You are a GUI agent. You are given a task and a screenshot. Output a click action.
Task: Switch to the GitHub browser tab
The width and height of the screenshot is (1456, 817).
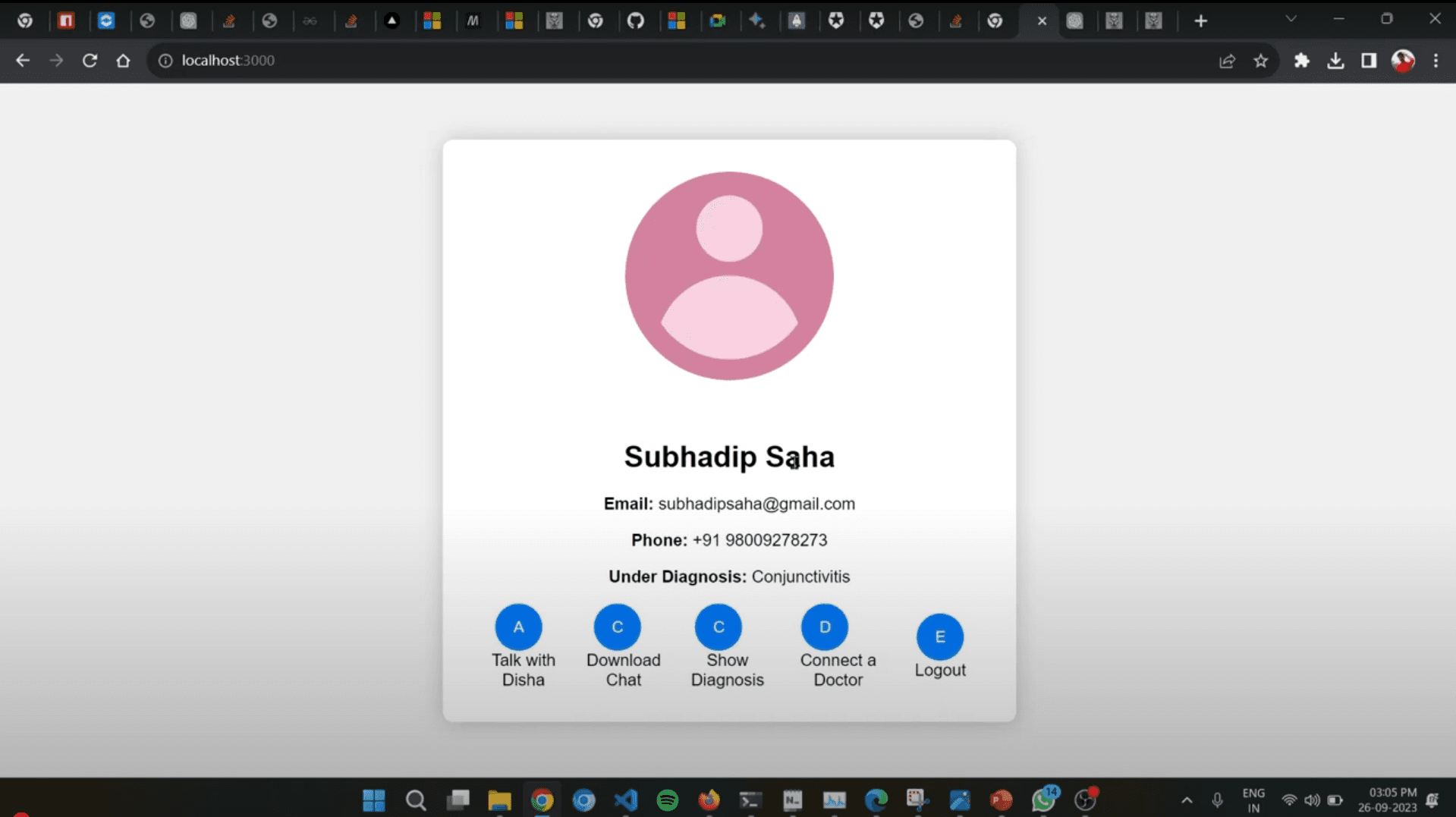636,21
